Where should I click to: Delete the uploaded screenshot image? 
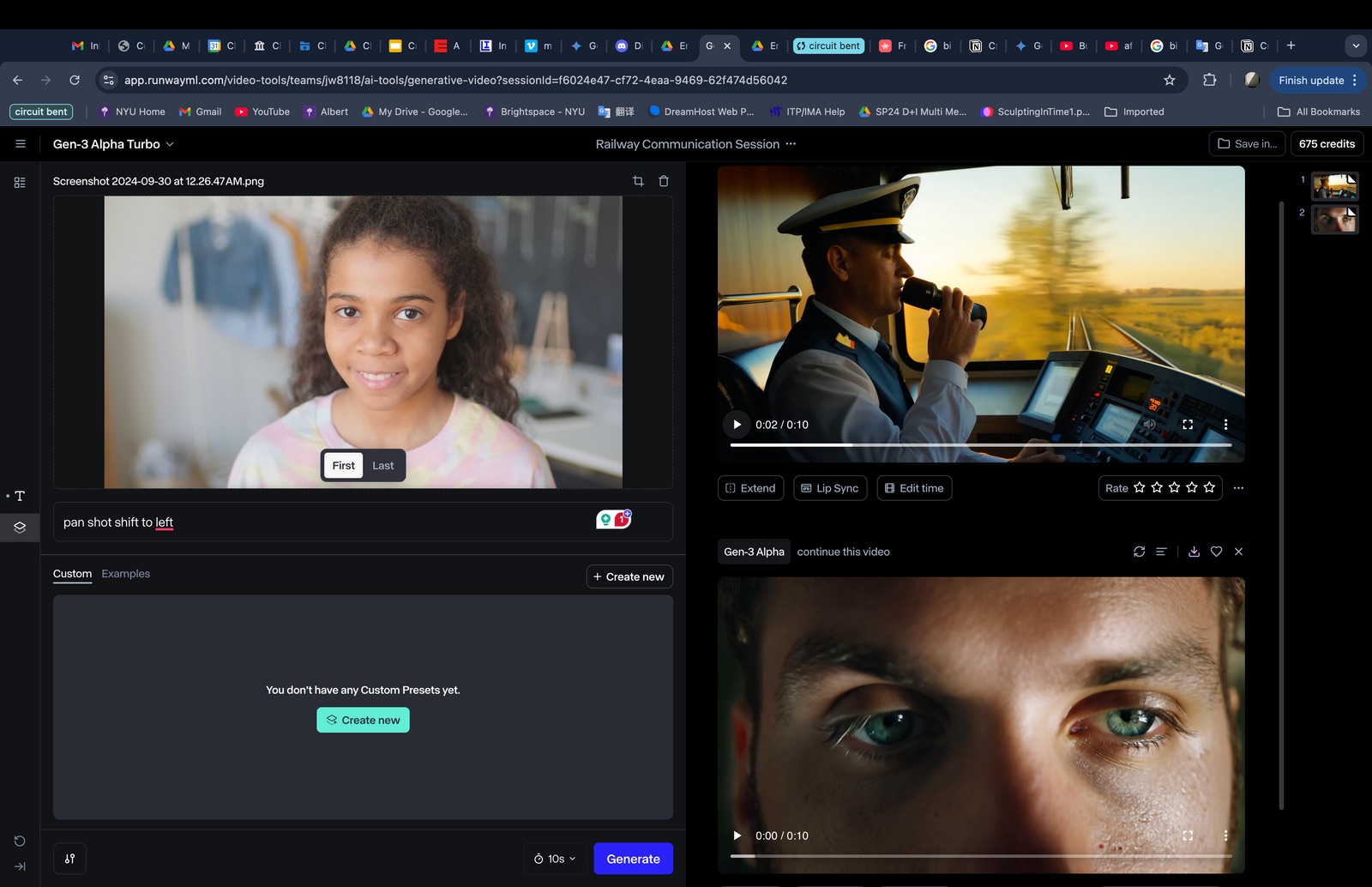tap(664, 181)
